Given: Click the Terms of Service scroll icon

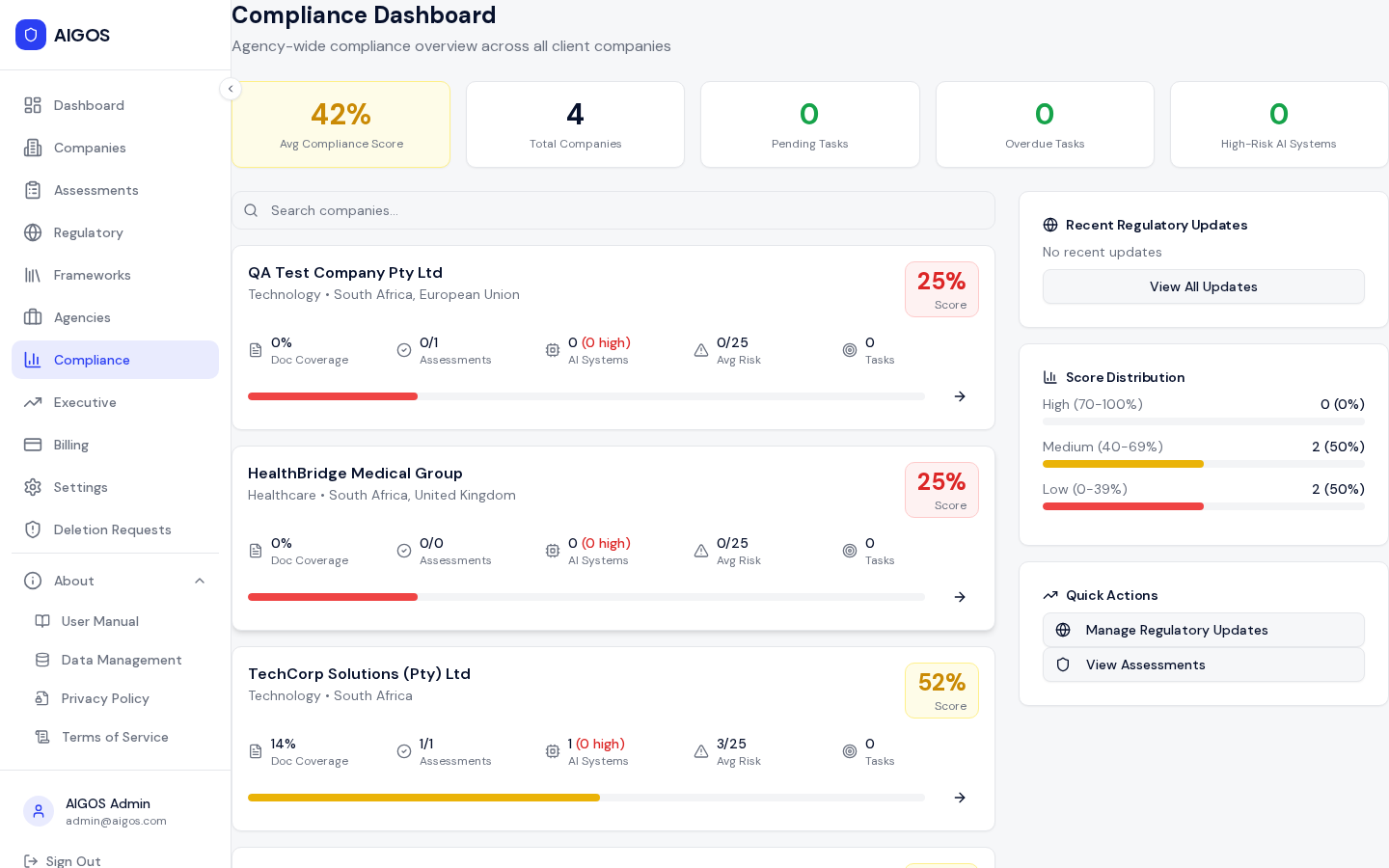Looking at the screenshot, I should (42, 737).
